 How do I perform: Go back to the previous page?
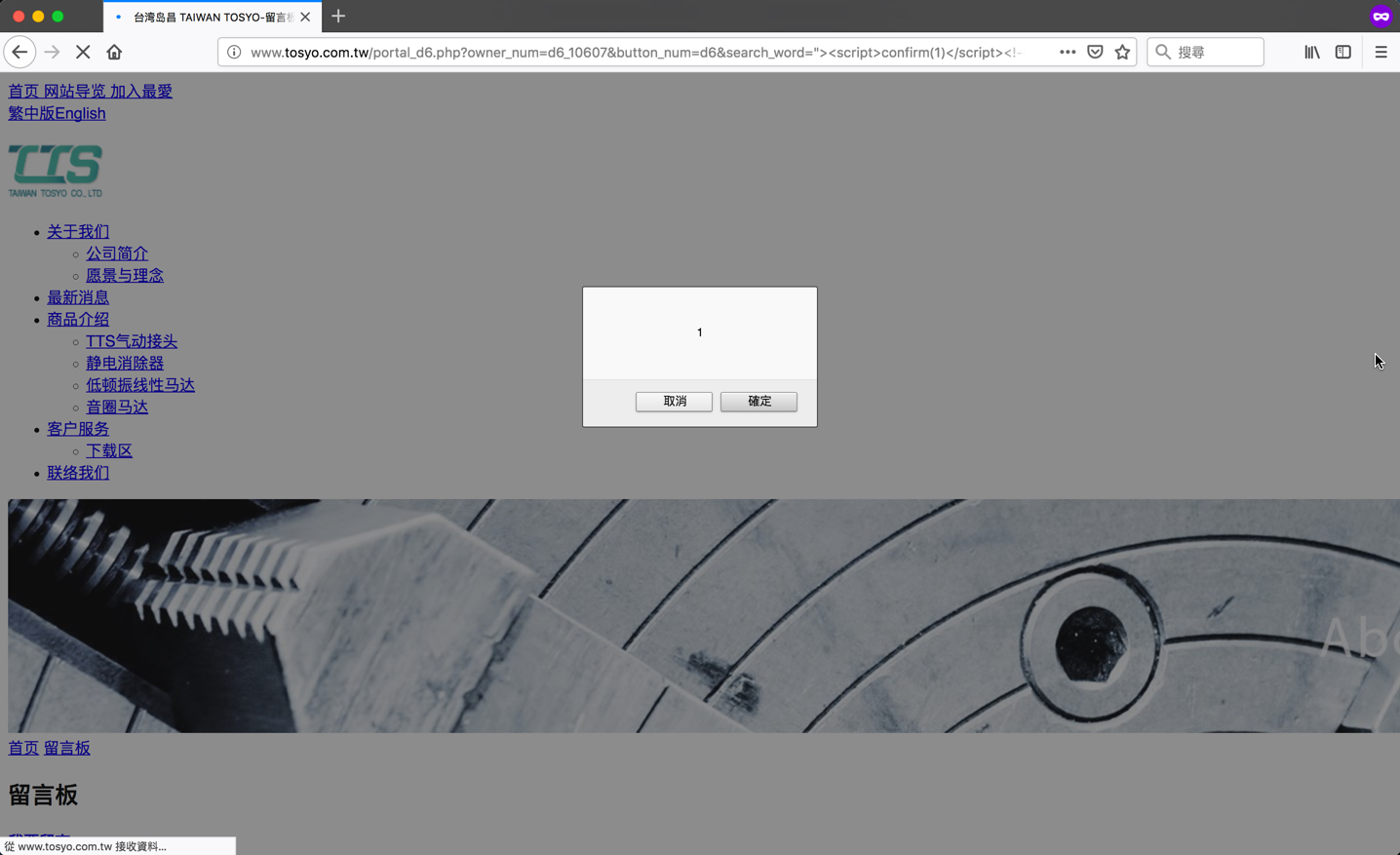point(19,52)
